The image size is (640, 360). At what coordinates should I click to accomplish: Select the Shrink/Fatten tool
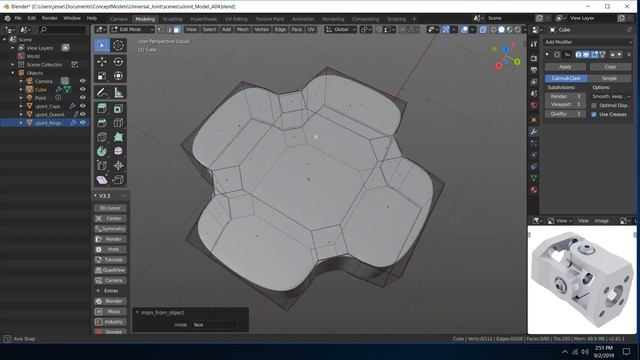[118, 165]
